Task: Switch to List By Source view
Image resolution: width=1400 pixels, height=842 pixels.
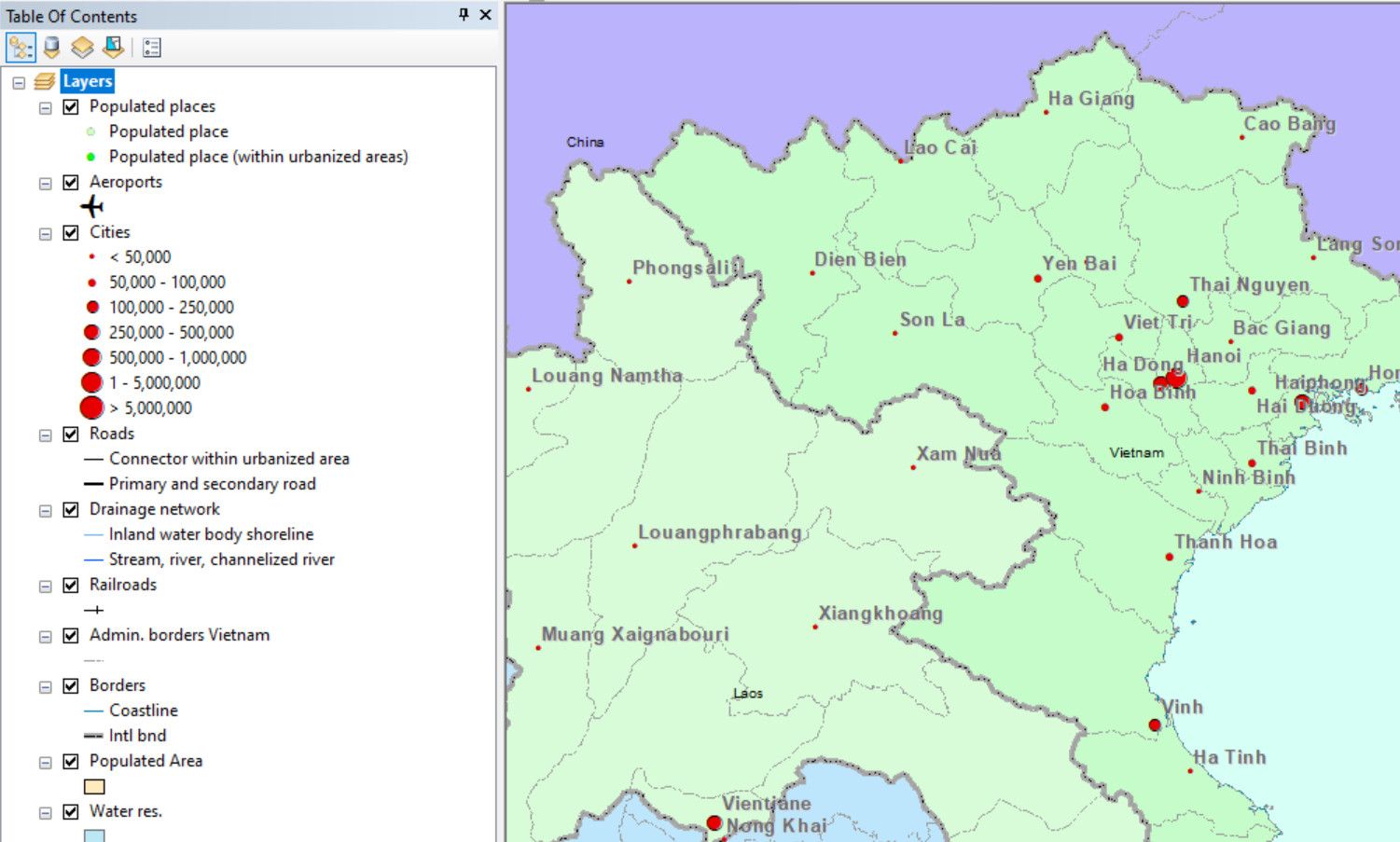Action: (x=51, y=48)
